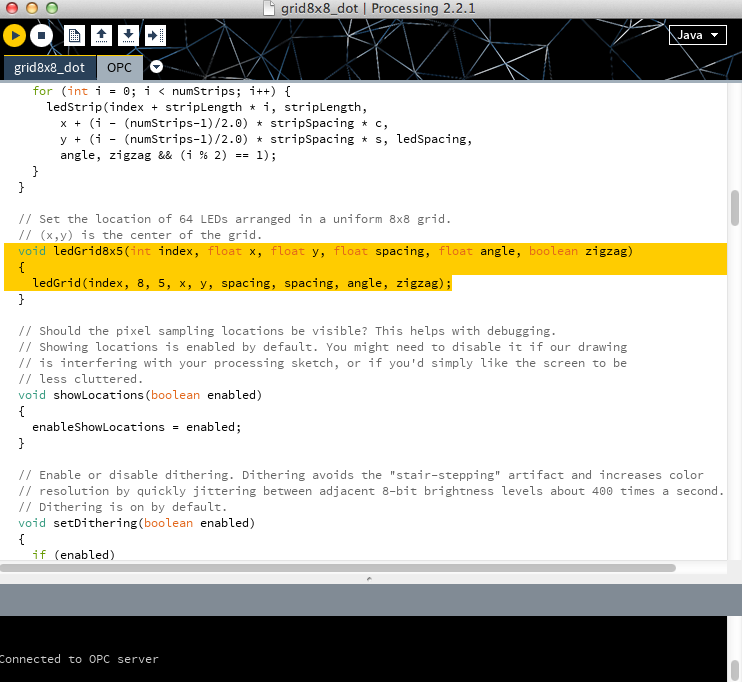The width and height of the screenshot is (742, 682).
Task: Open the Java mode dropdown
Action: click(x=698, y=35)
